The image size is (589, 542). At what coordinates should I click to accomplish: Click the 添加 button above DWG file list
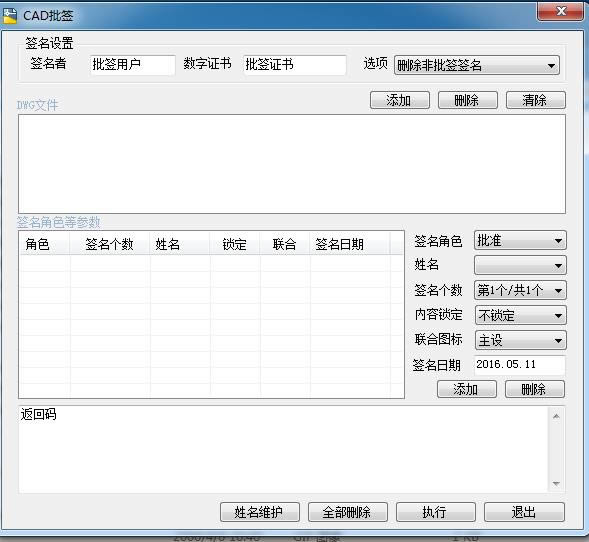click(x=400, y=100)
